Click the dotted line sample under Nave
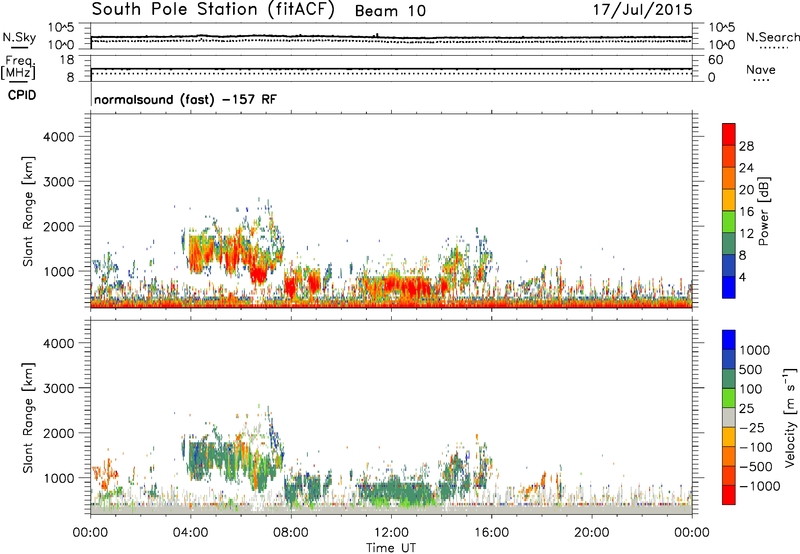 pyautogui.click(x=761, y=81)
